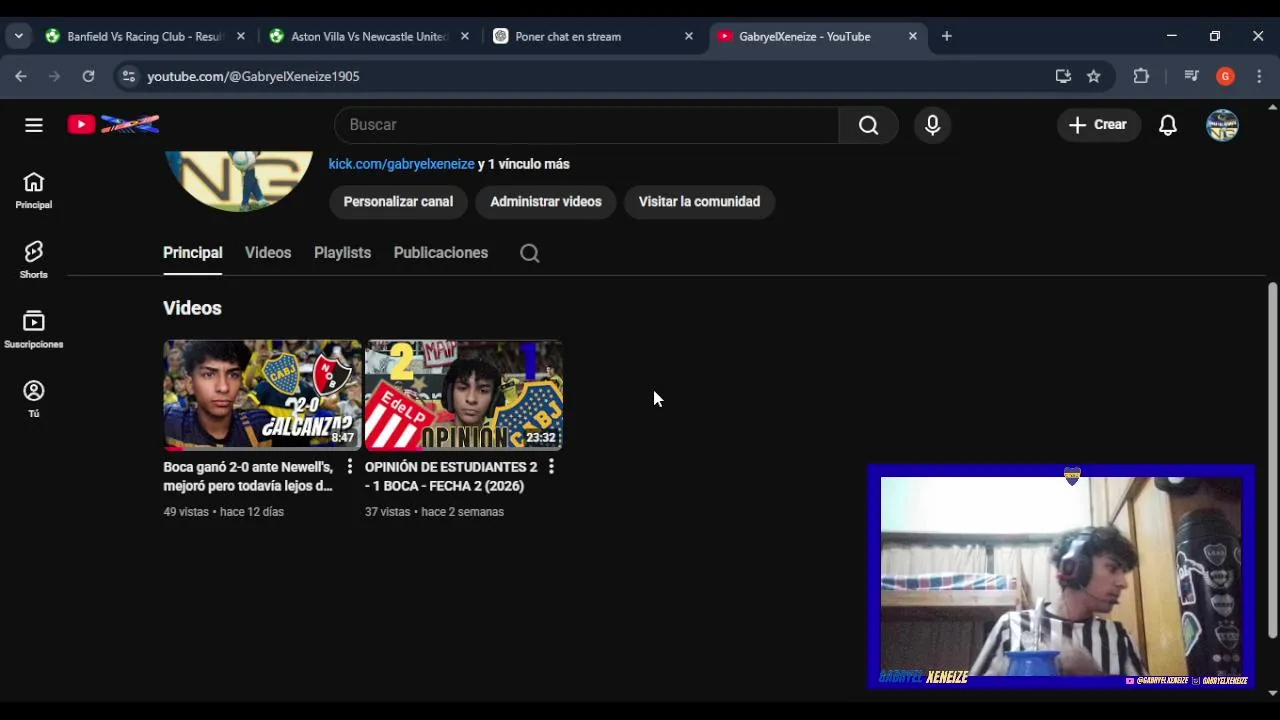Open a new browser tab

tap(946, 36)
